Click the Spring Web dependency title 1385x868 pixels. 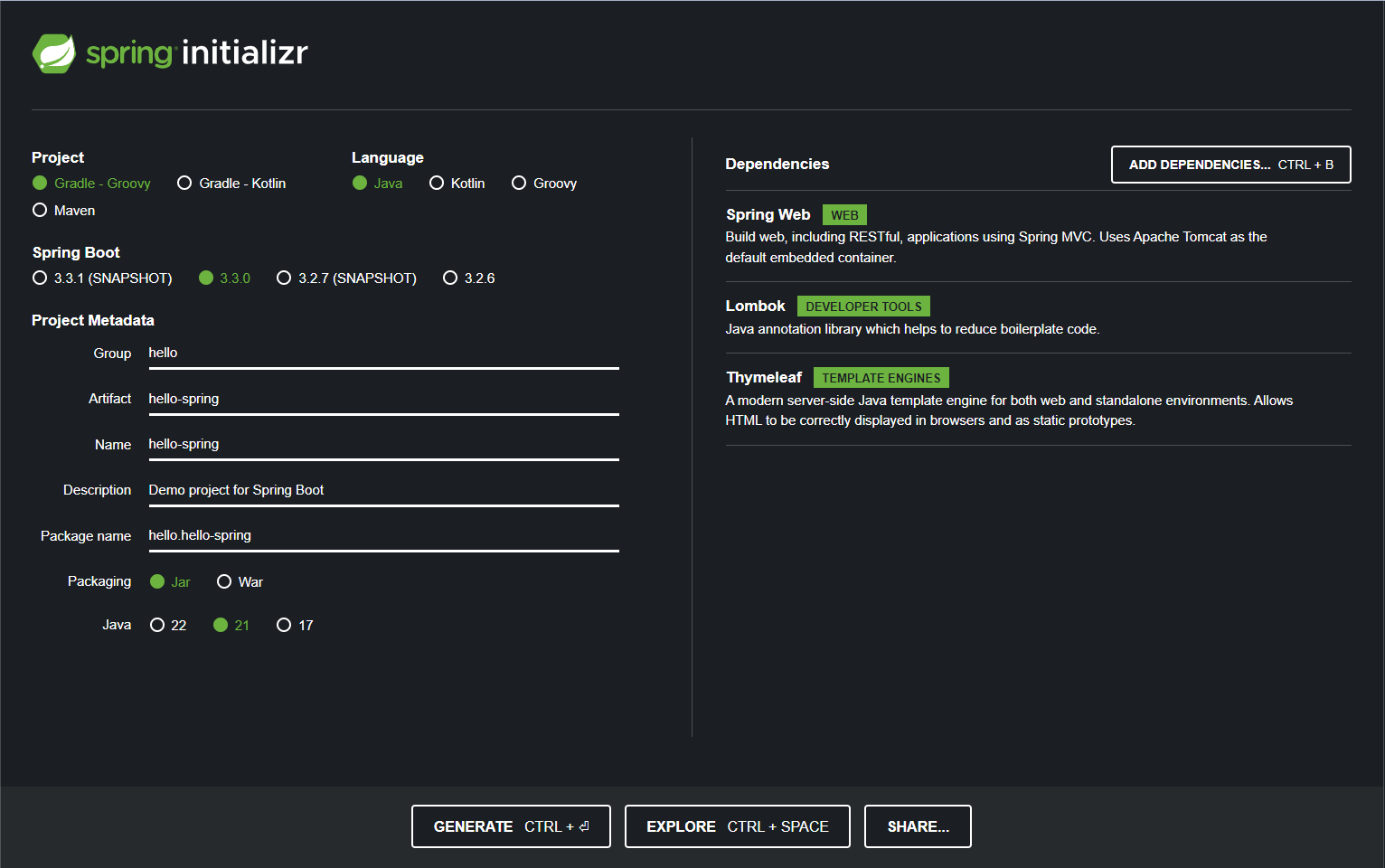coord(768,215)
